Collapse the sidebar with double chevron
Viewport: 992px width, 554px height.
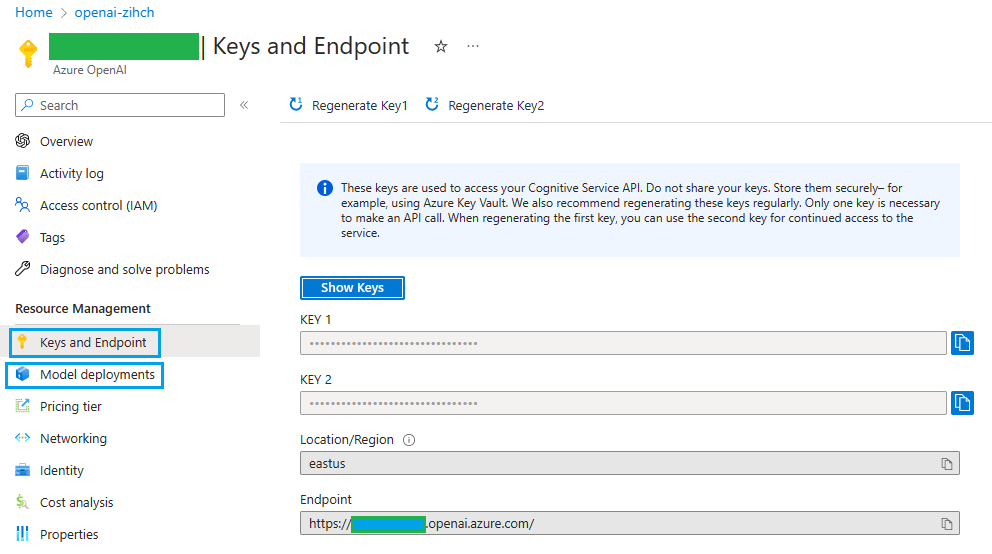point(244,105)
